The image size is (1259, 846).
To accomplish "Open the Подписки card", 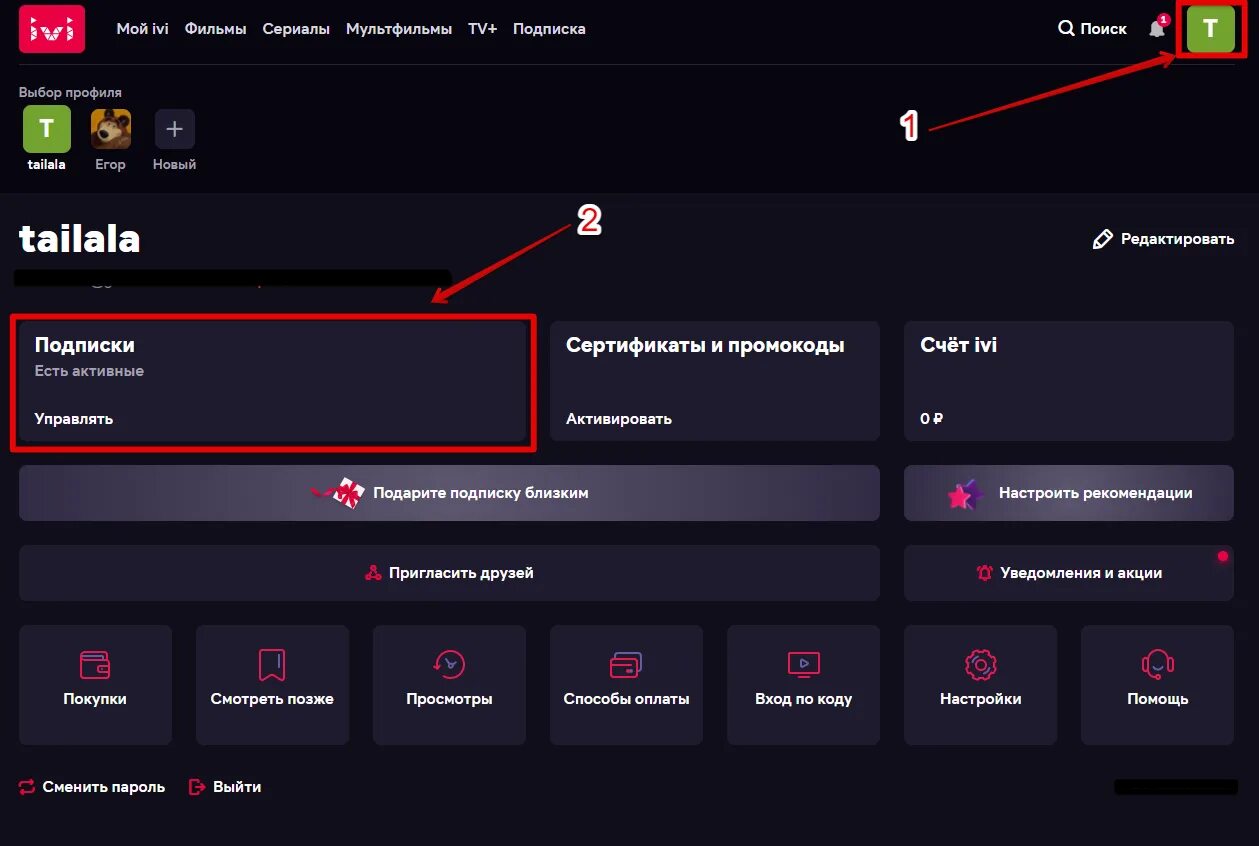I will (274, 381).
